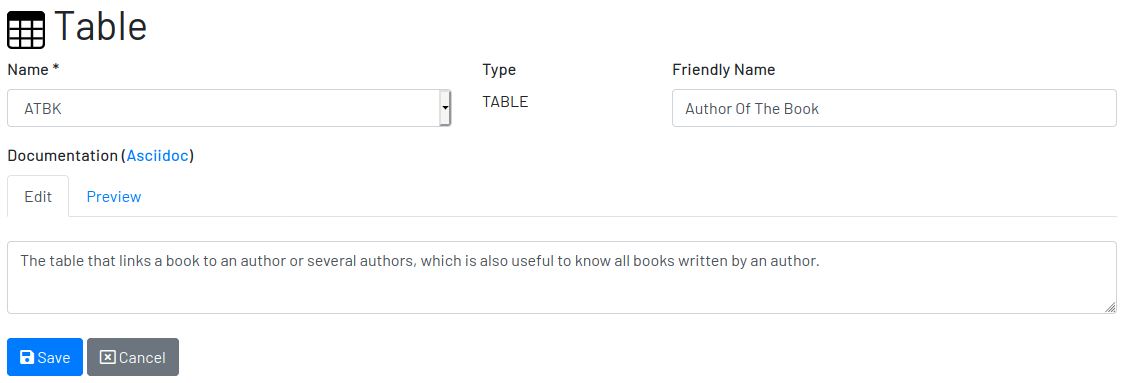Focus the Friendly Name input field

pyautogui.click(x=894, y=108)
